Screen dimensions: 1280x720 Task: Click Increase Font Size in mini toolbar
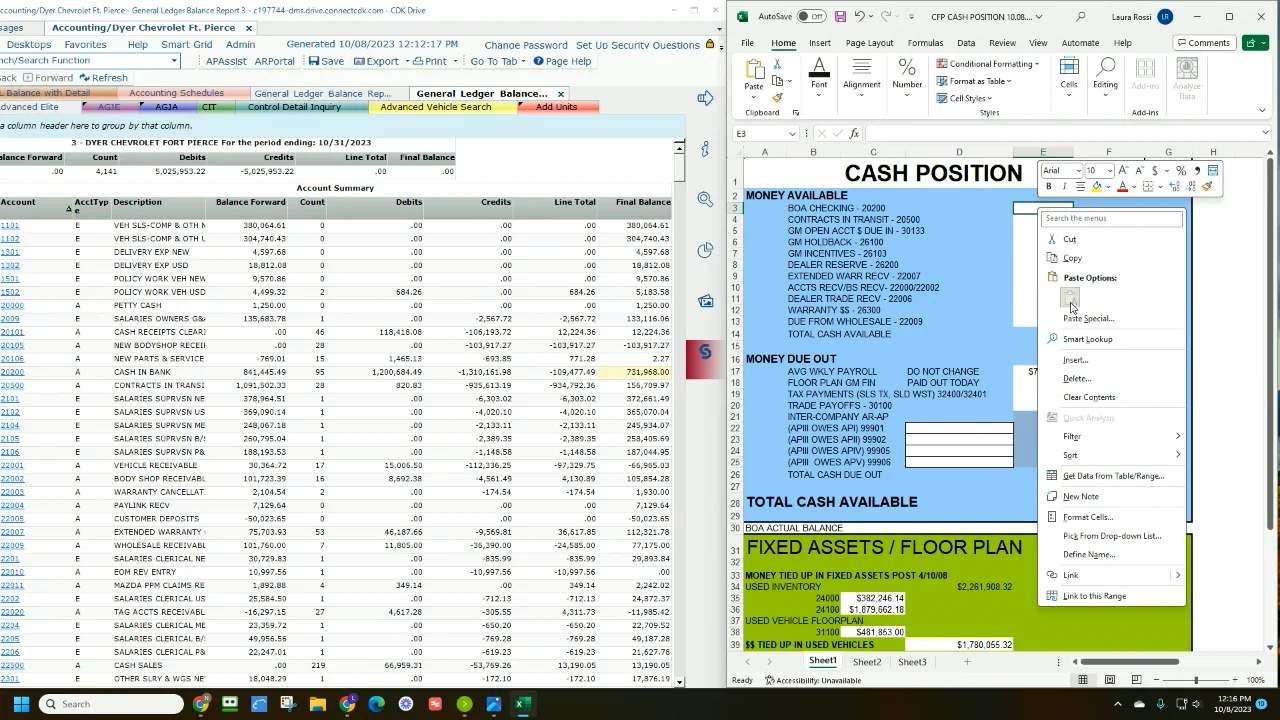[1123, 171]
